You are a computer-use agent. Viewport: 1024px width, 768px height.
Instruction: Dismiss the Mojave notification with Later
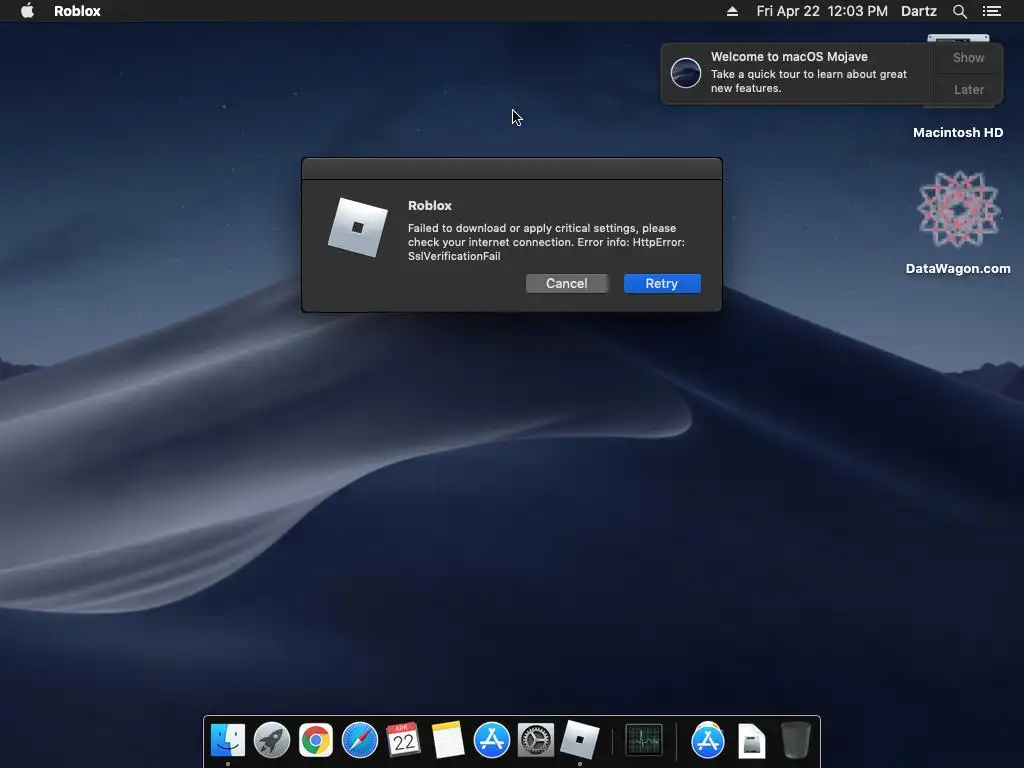968,89
